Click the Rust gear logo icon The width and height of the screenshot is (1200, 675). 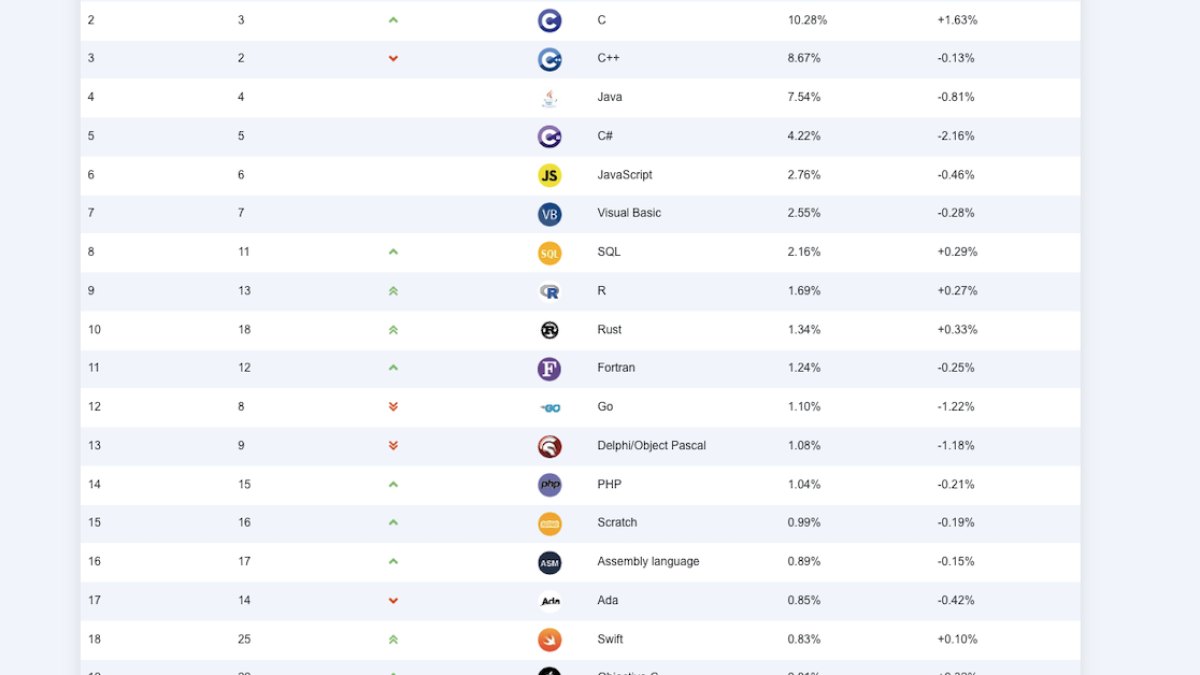pyautogui.click(x=549, y=330)
